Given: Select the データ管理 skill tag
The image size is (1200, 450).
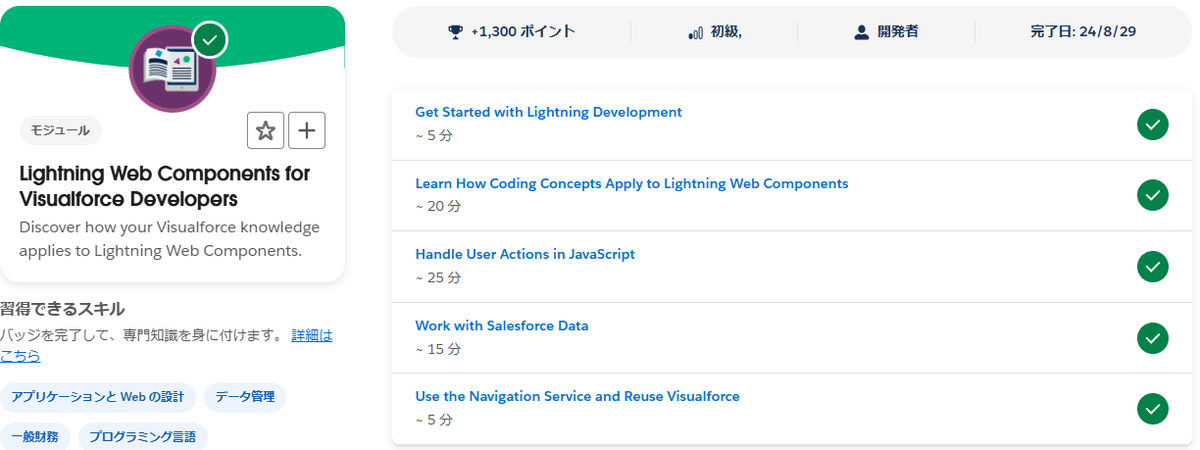Looking at the screenshot, I should tap(245, 397).
